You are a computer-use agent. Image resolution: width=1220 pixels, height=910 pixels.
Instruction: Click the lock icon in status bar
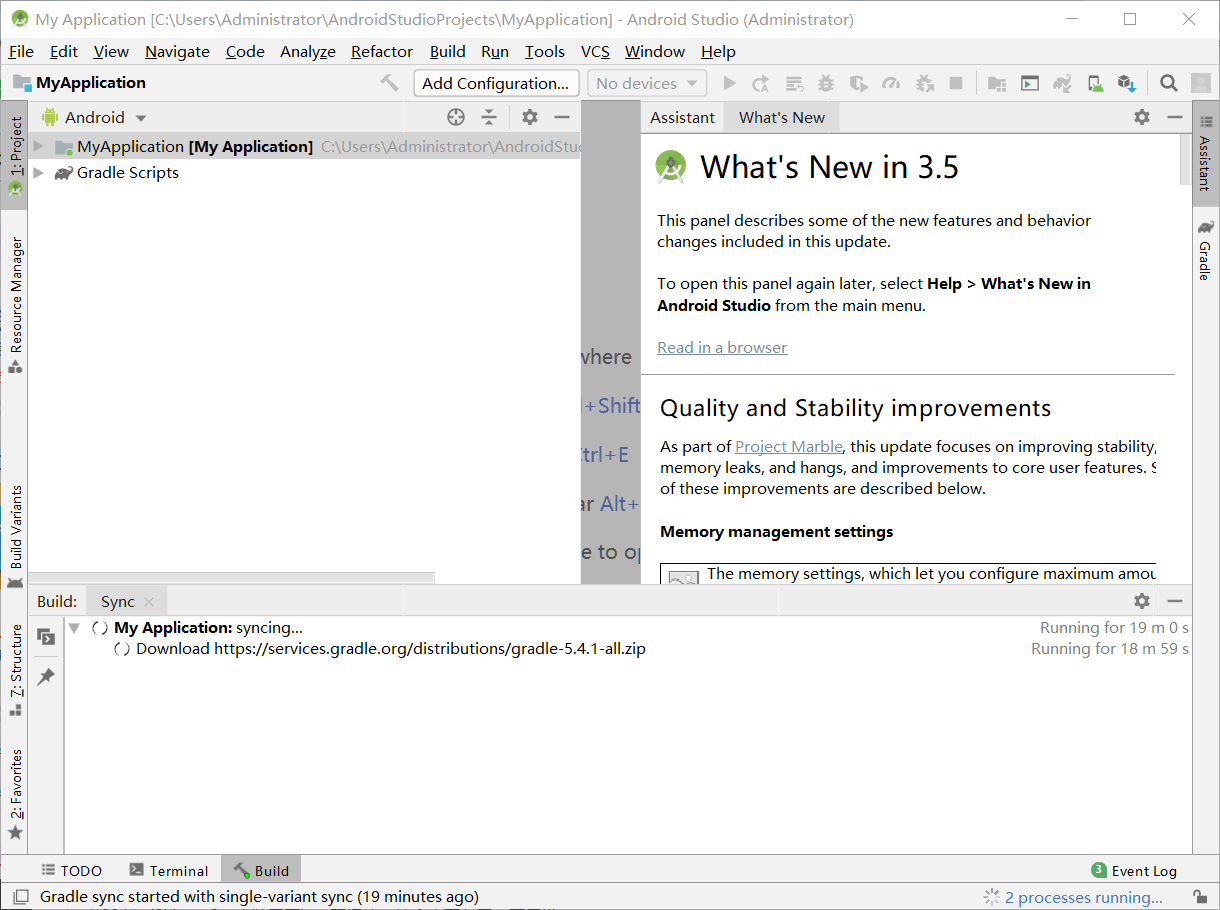coord(1199,897)
